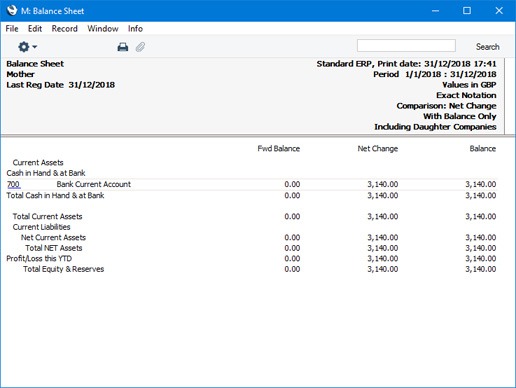Screen dimensions: 516x388
Task: Click the application logo in title bar
Action: coord(12,10)
